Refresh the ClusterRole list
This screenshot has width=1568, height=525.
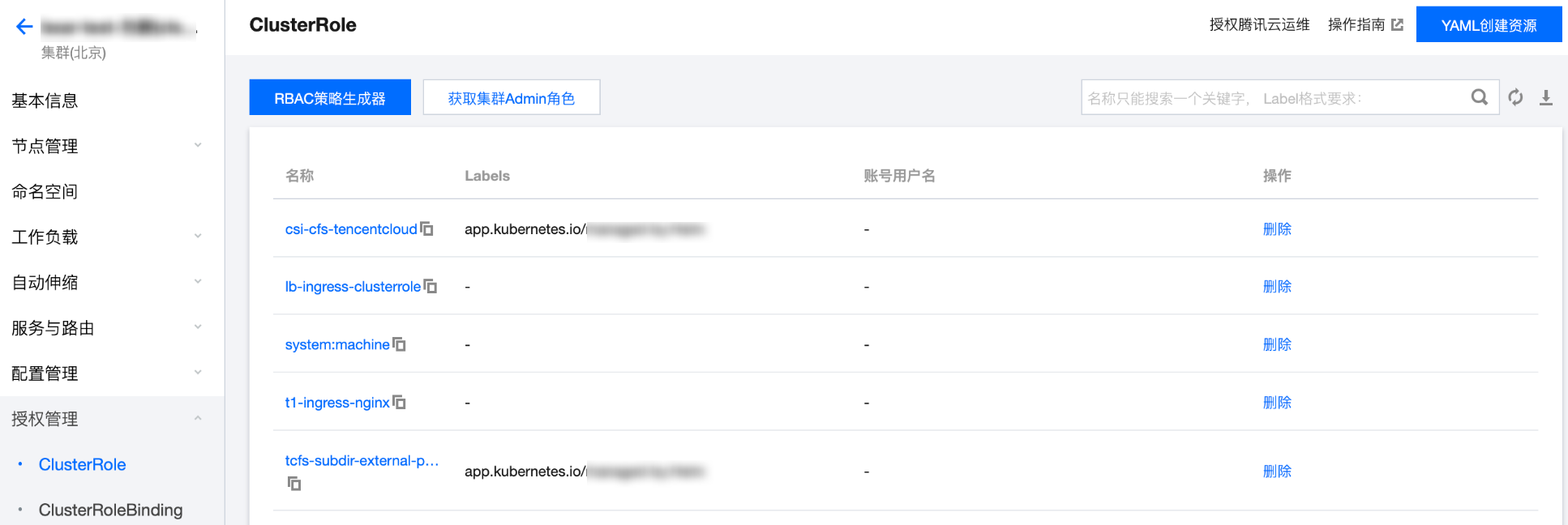(x=1515, y=98)
